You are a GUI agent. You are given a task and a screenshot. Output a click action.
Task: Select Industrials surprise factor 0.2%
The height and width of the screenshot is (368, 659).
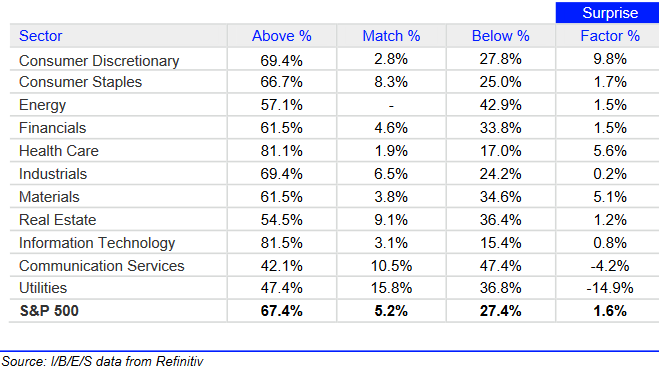[x=610, y=174]
